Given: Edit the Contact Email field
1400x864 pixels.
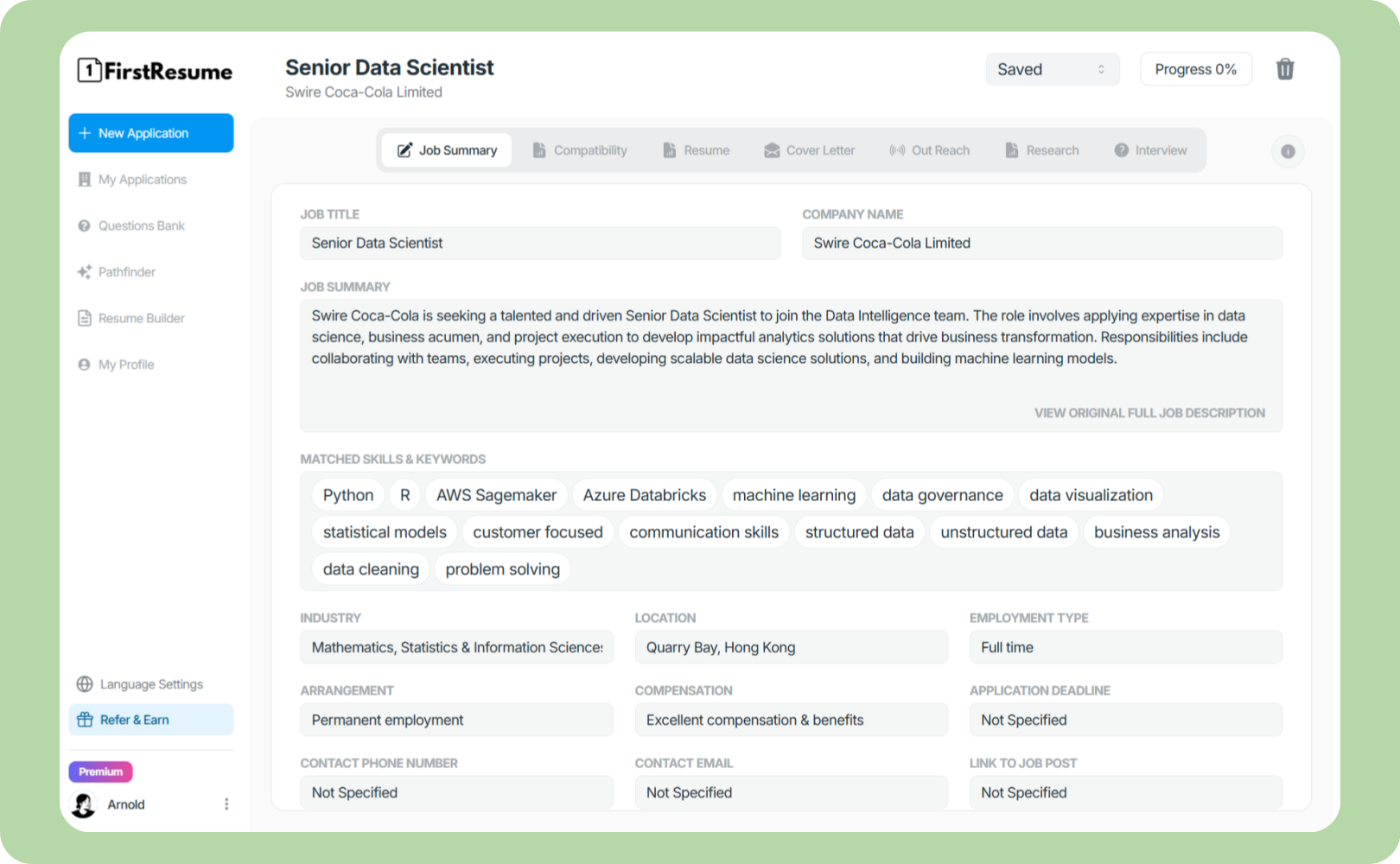Looking at the screenshot, I should [792, 792].
